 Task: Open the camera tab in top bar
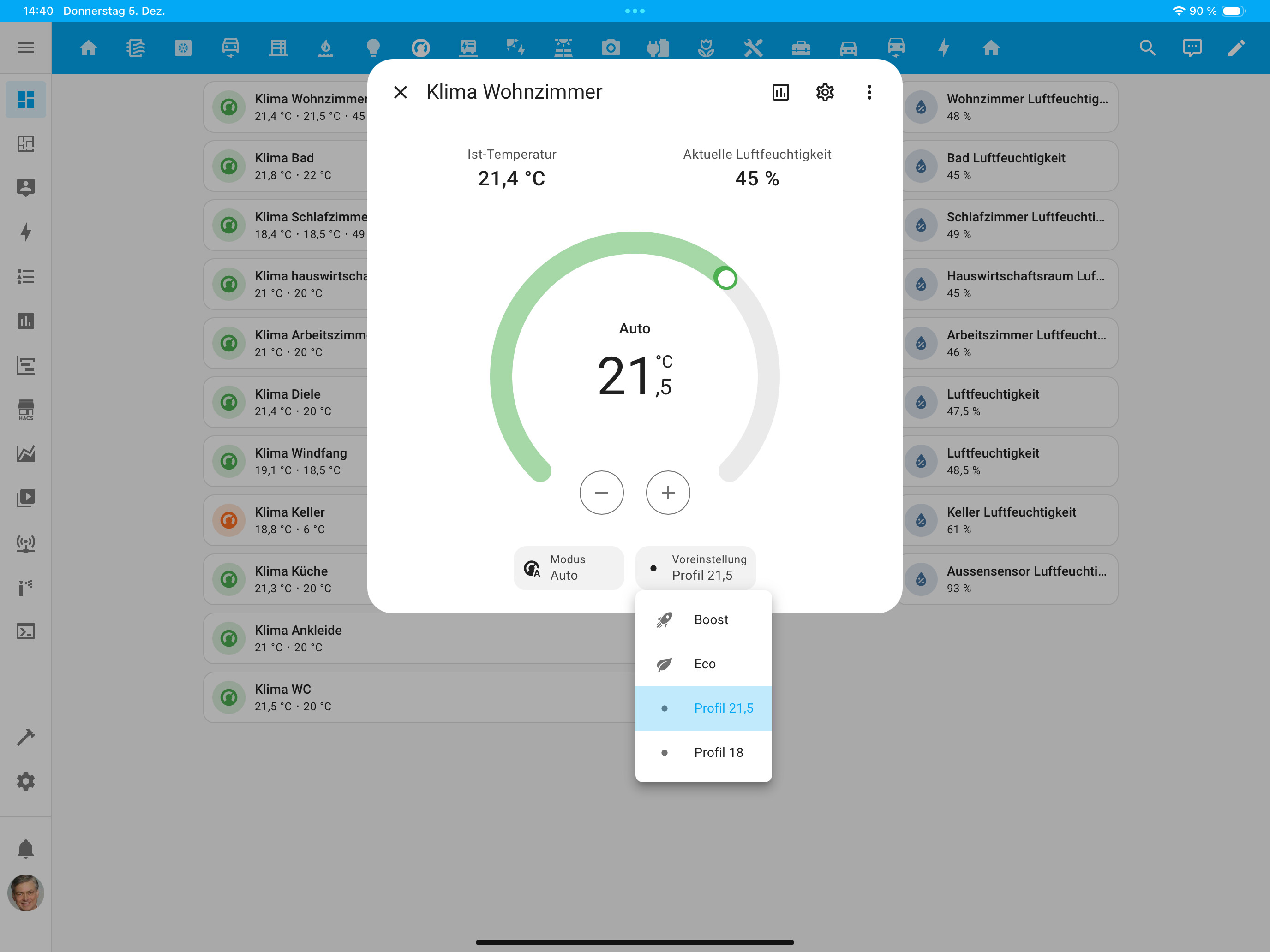coord(611,48)
